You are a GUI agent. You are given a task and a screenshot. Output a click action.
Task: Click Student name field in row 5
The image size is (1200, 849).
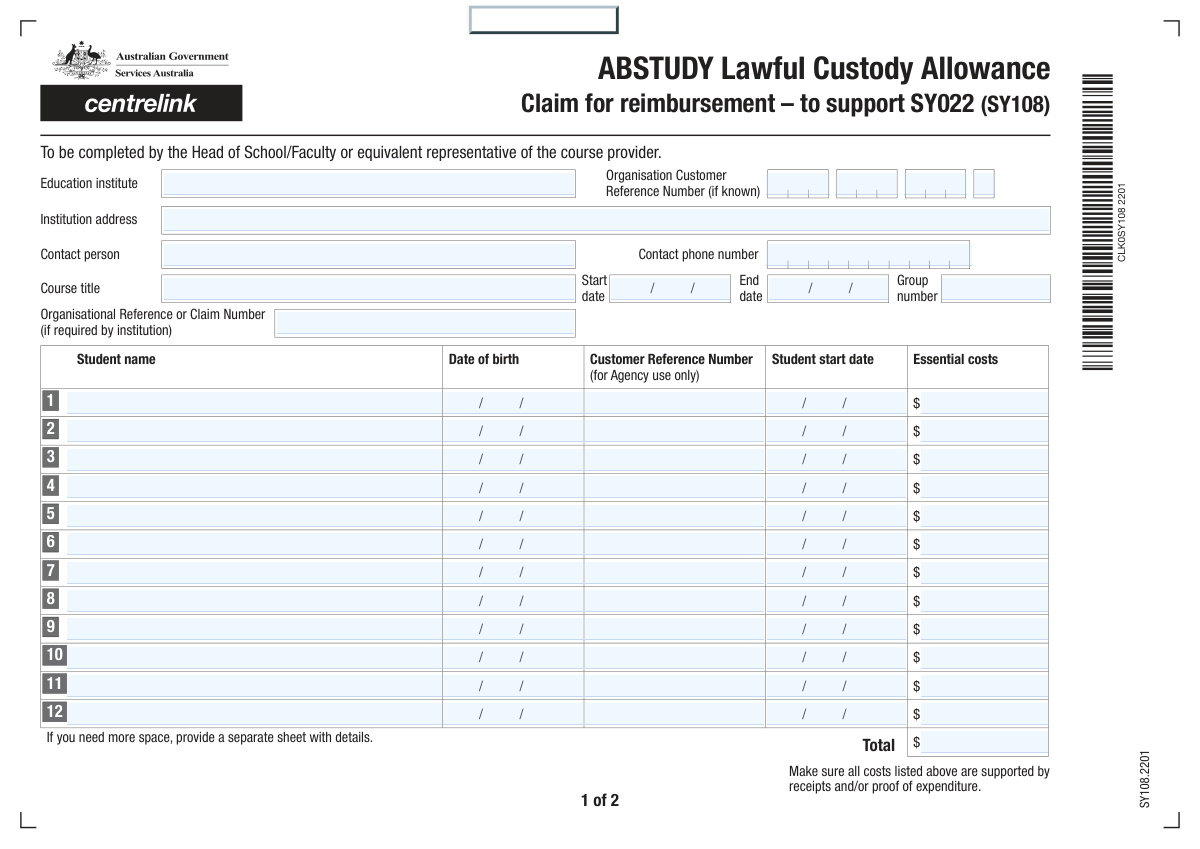pos(254,515)
